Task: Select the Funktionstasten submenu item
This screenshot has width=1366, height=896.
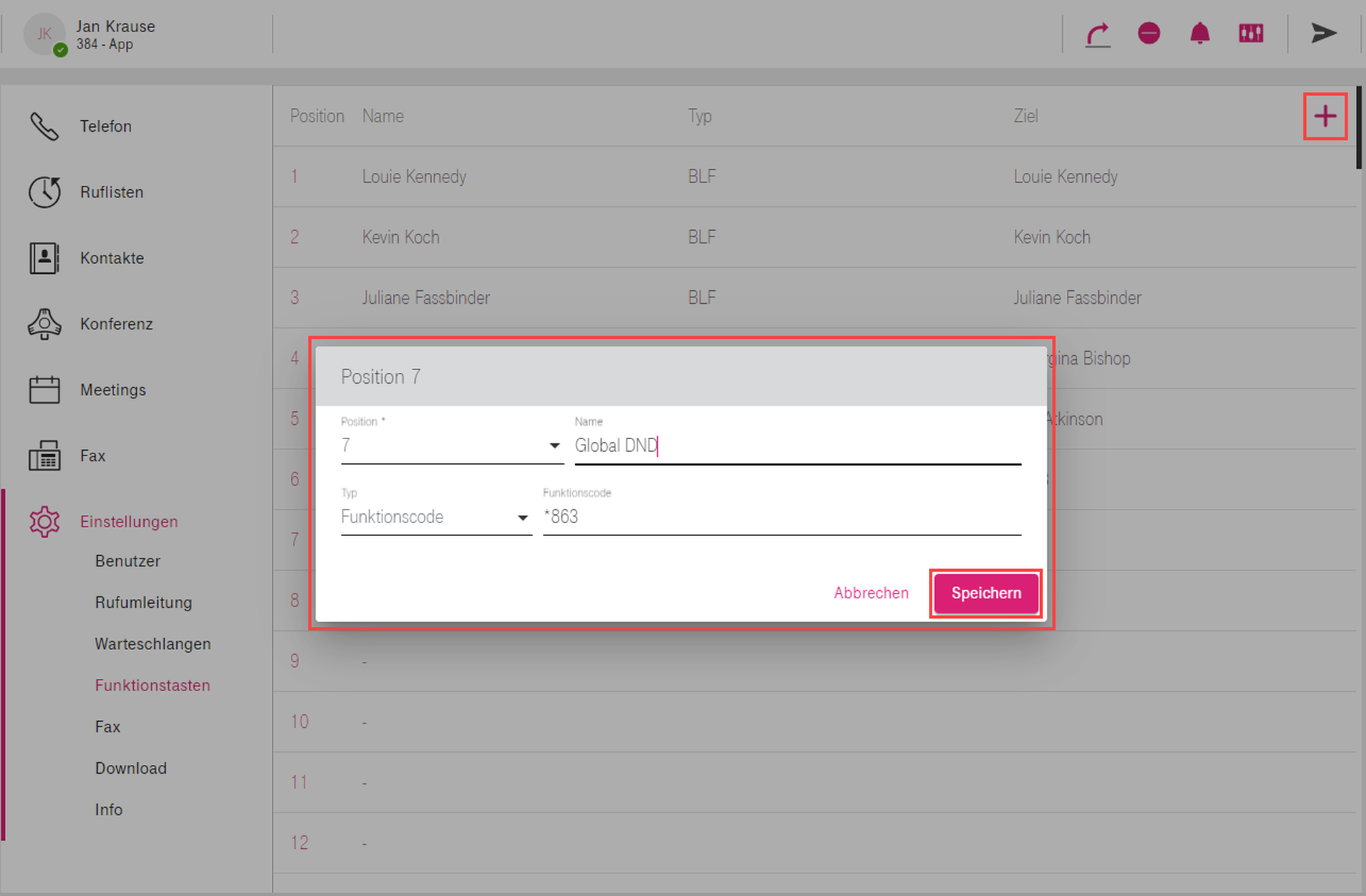Action: pyautogui.click(x=152, y=685)
